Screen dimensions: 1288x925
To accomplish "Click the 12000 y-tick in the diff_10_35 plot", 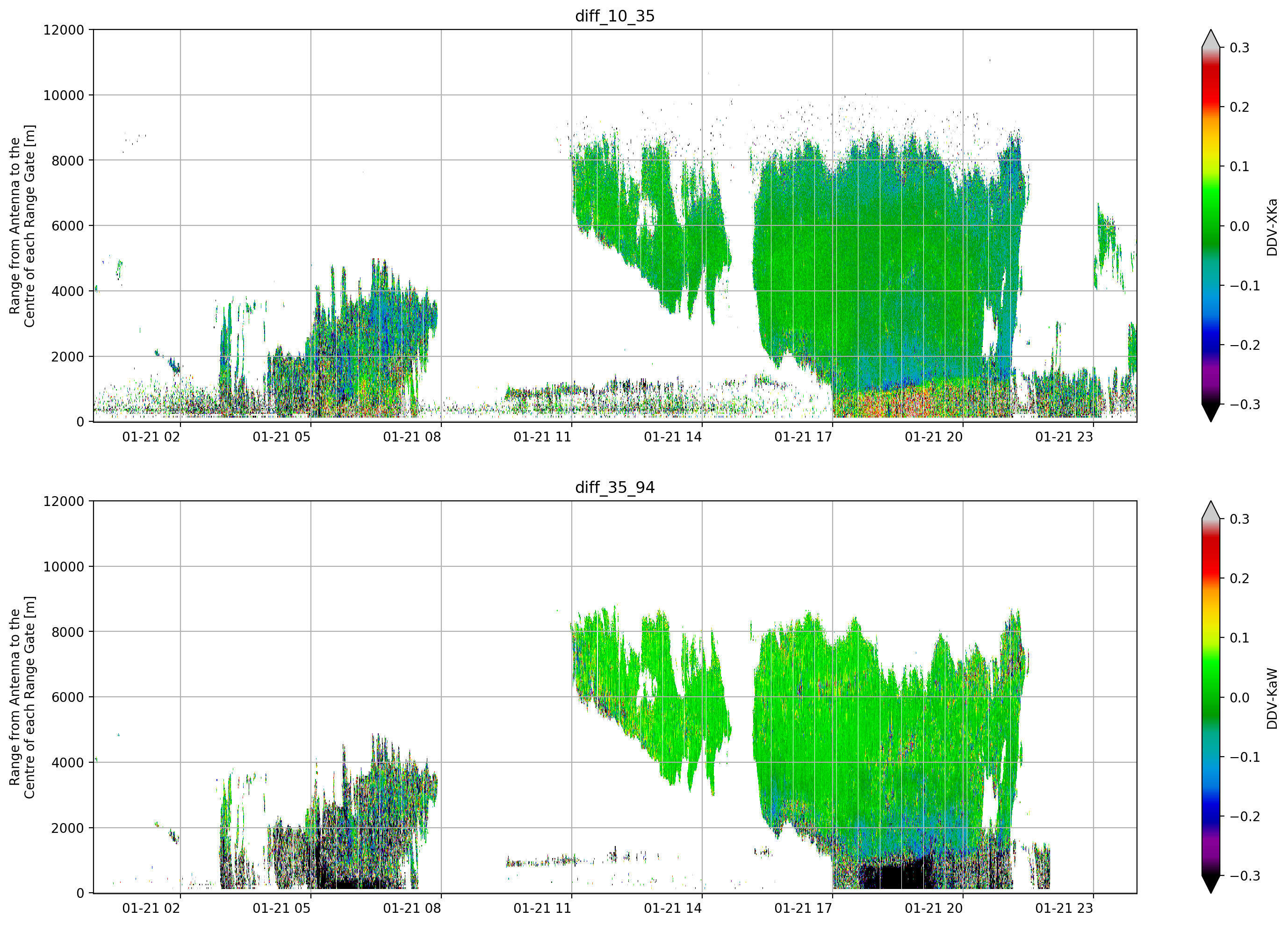I will pyautogui.click(x=64, y=29).
